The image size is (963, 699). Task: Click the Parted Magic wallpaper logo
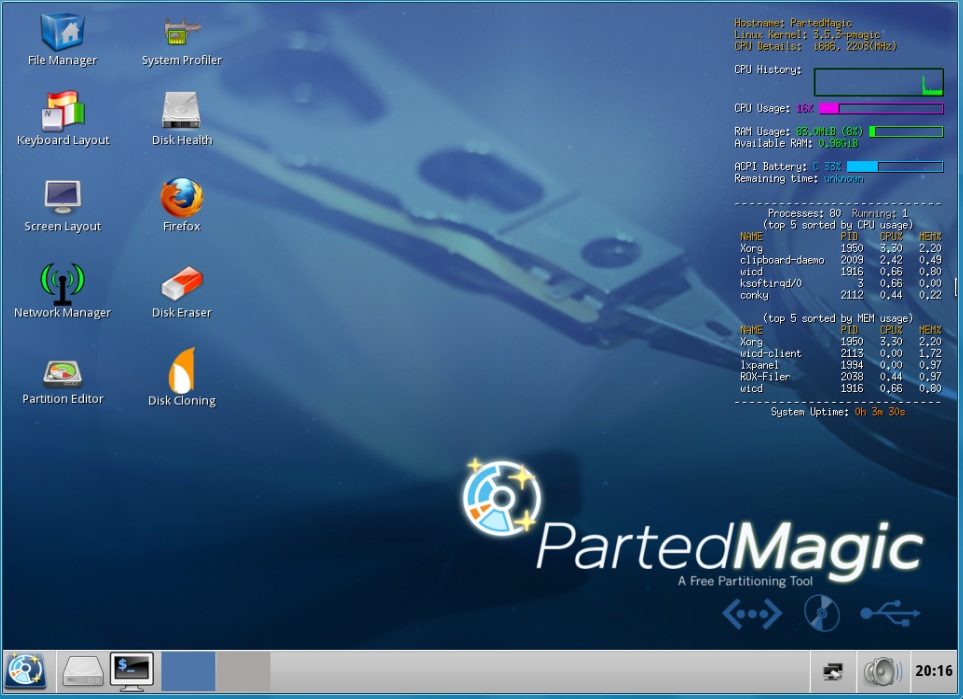(x=694, y=522)
